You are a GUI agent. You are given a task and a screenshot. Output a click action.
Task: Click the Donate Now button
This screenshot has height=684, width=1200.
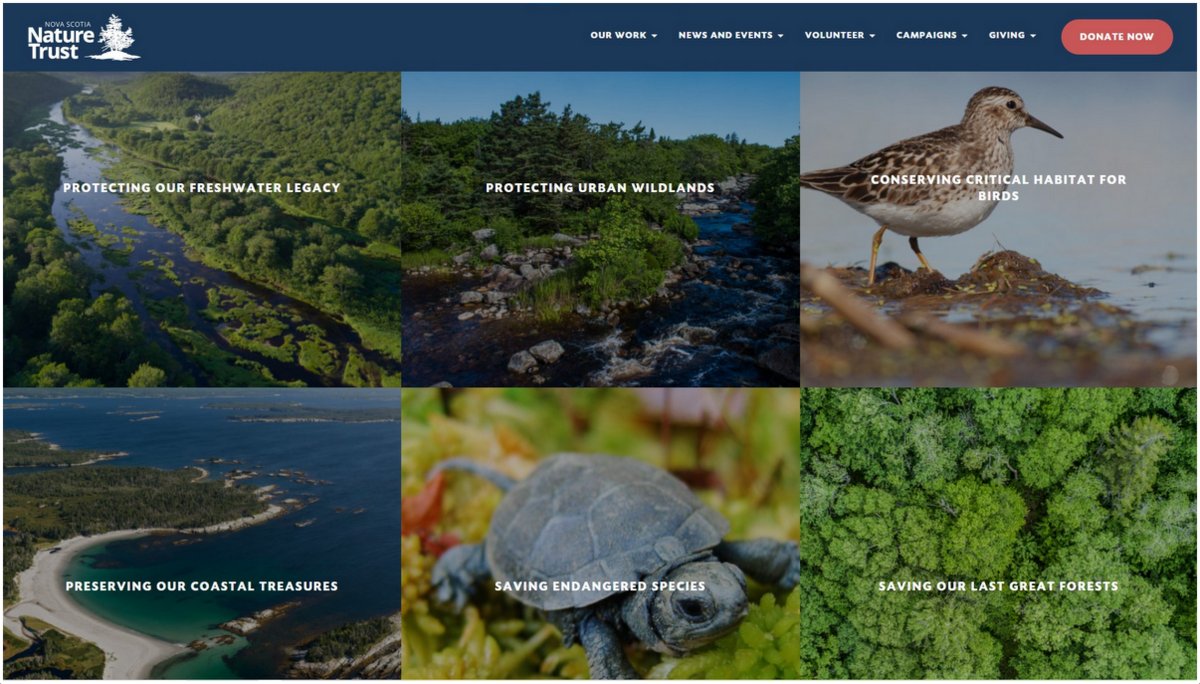[x=1117, y=37]
